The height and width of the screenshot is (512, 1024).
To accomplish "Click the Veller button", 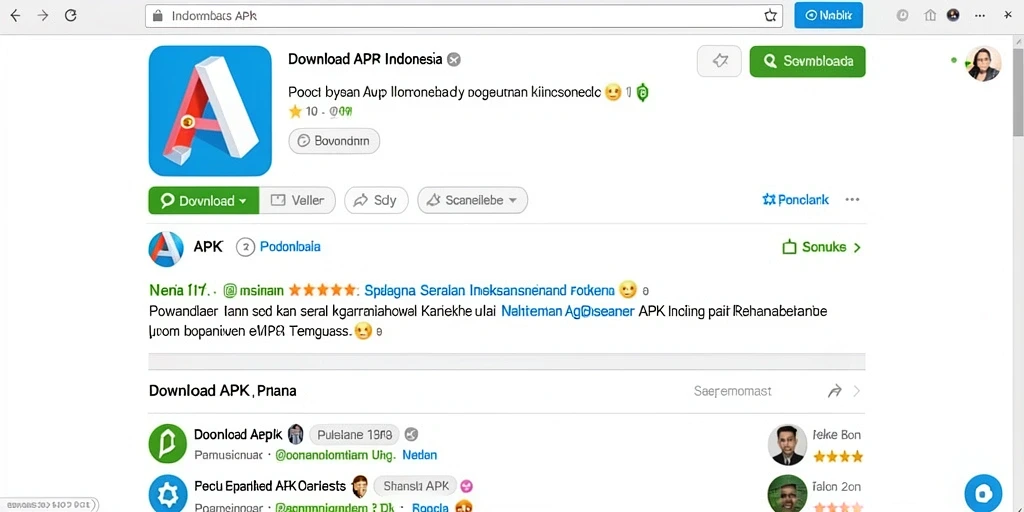I will (x=297, y=200).
